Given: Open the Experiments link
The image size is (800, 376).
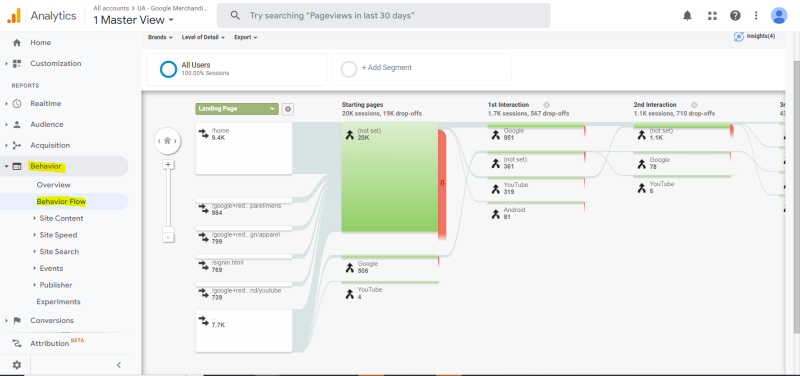Looking at the screenshot, I should coord(58,302).
